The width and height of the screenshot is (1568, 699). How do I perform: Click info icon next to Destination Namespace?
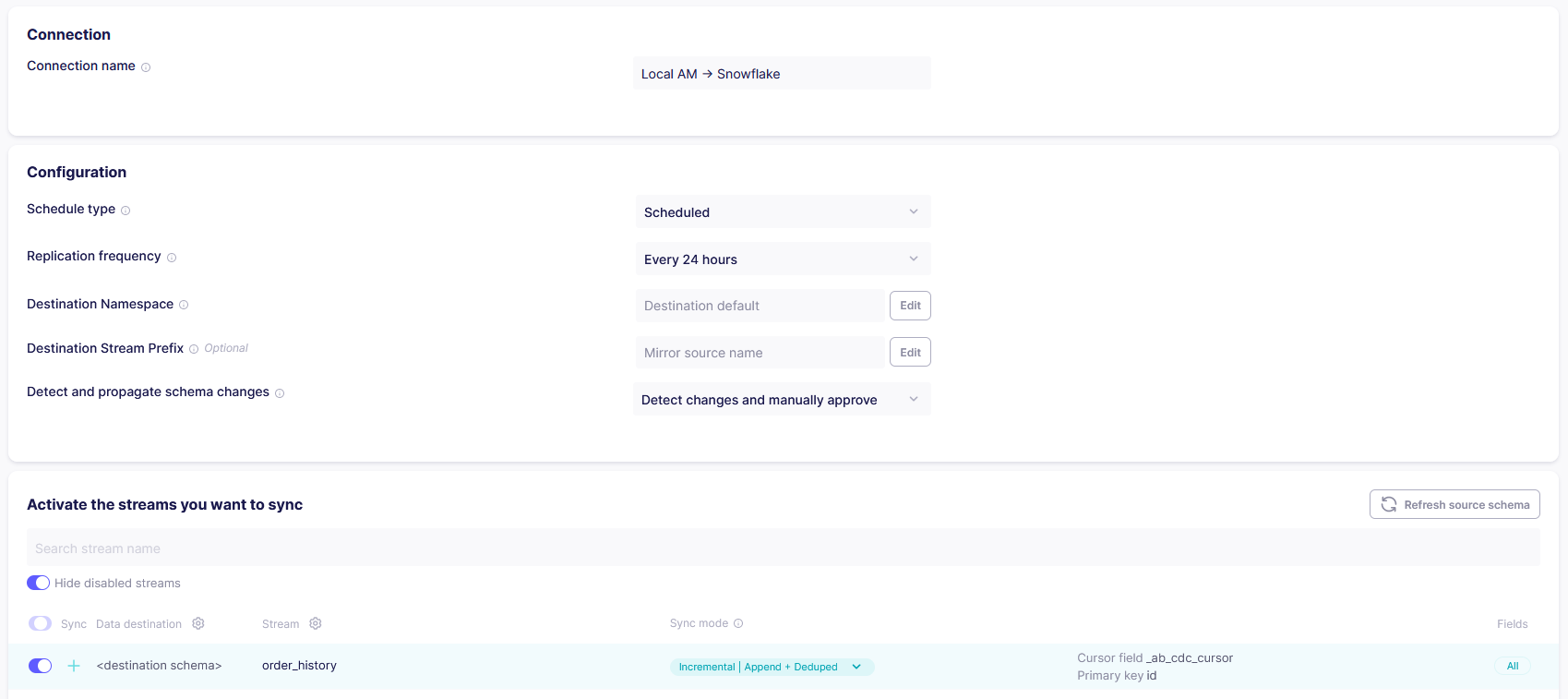[184, 305]
